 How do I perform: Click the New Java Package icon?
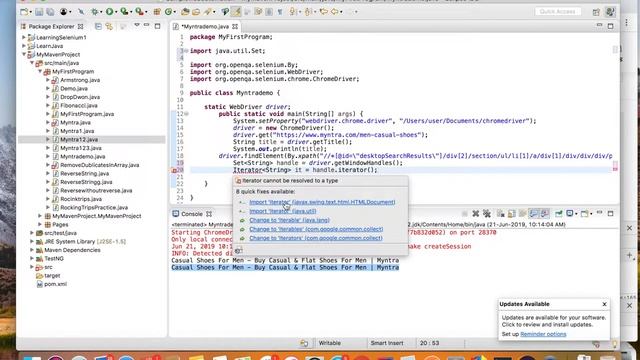[157, 12]
